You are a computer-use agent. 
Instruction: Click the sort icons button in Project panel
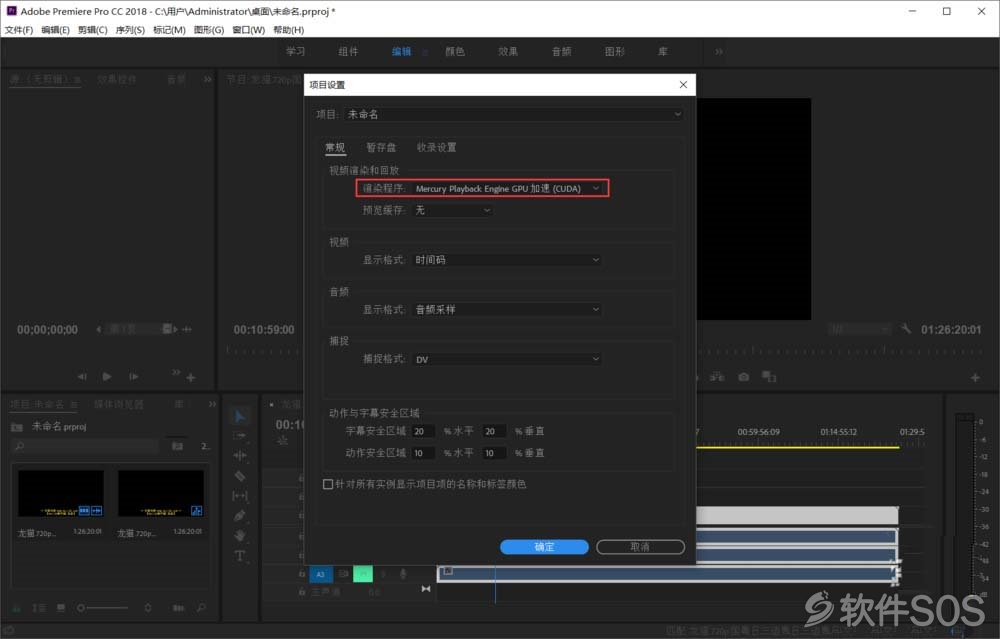148,608
